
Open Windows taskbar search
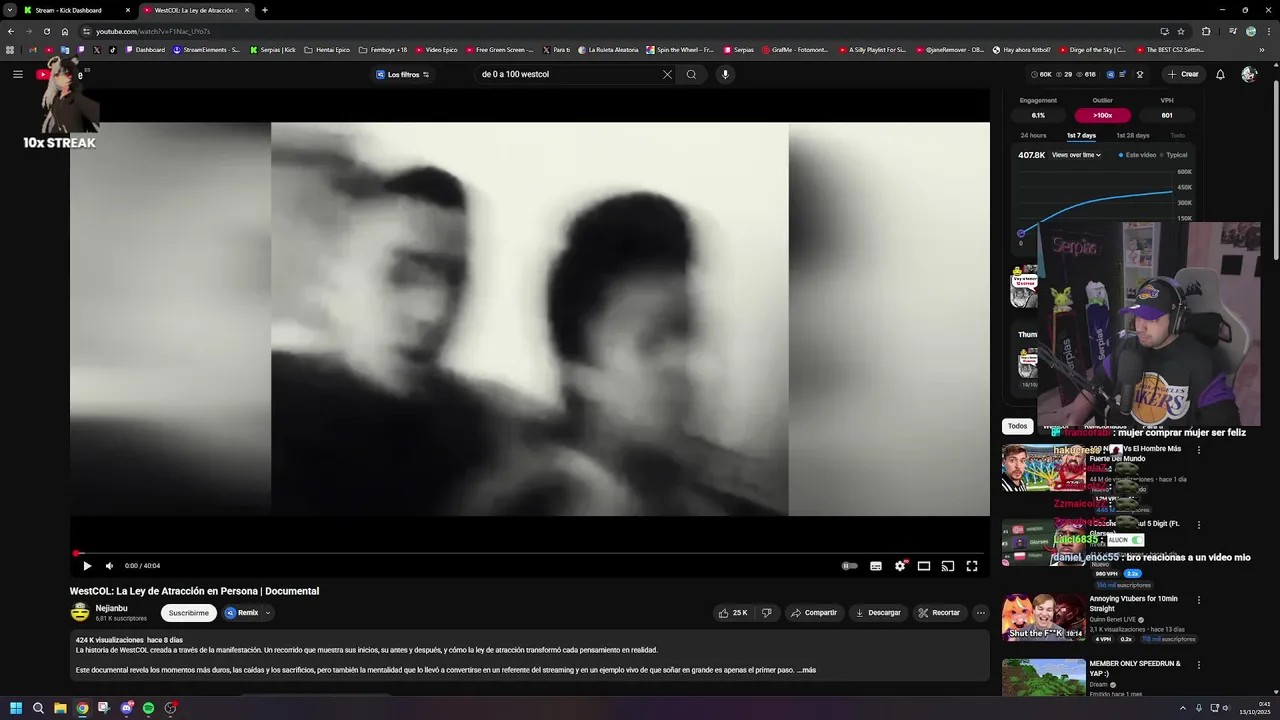click(38, 708)
